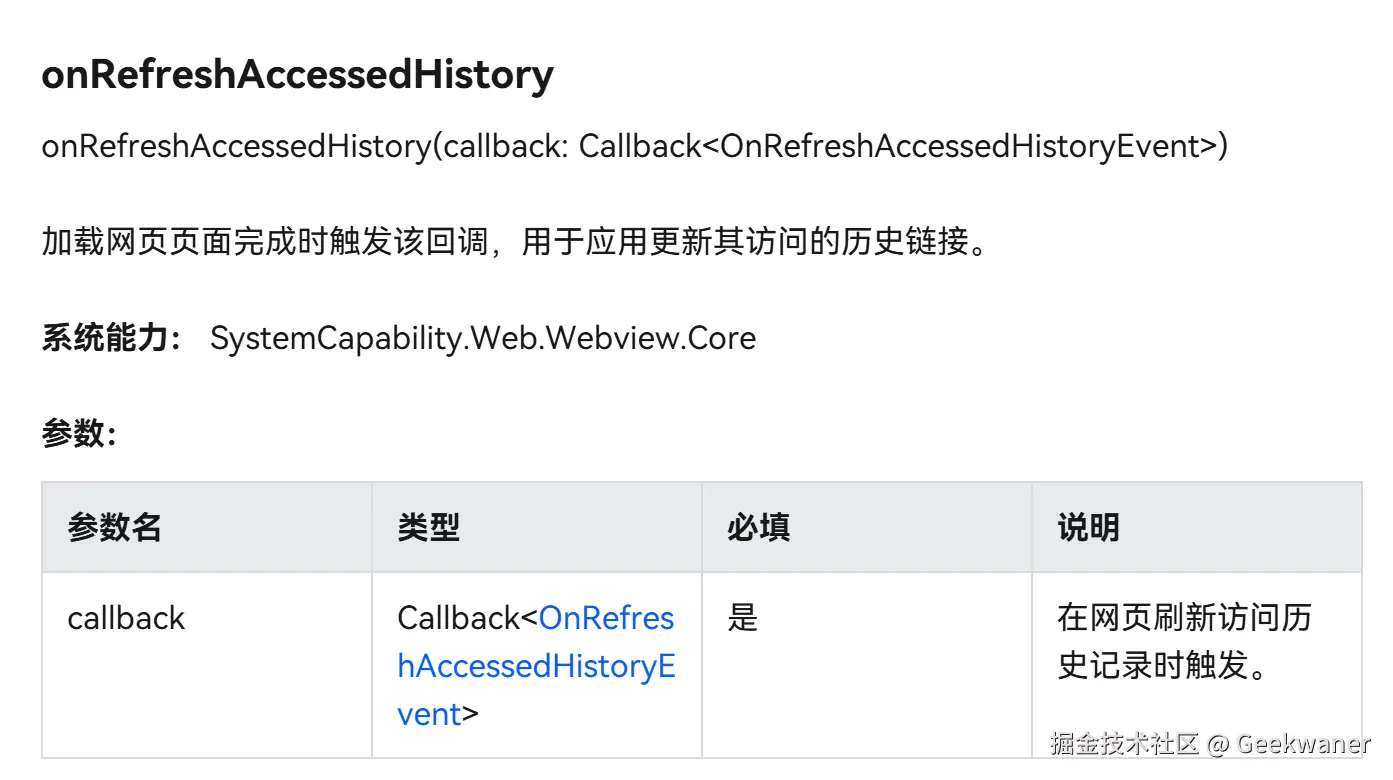The height and width of the screenshot is (780, 1393).
Task: Select the SystemCapability.Web.Webview.Core text
Action: pyautogui.click(x=483, y=338)
